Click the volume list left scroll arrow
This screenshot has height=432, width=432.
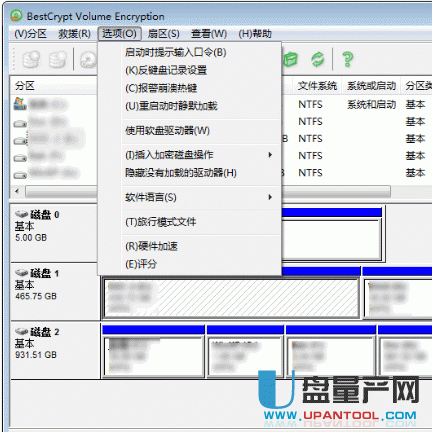click(x=17, y=191)
